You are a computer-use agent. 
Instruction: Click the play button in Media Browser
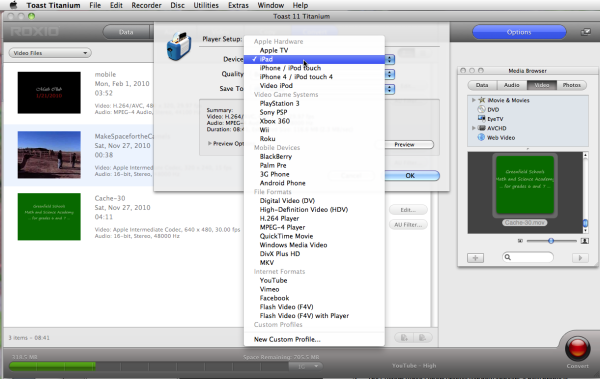coord(580,258)
